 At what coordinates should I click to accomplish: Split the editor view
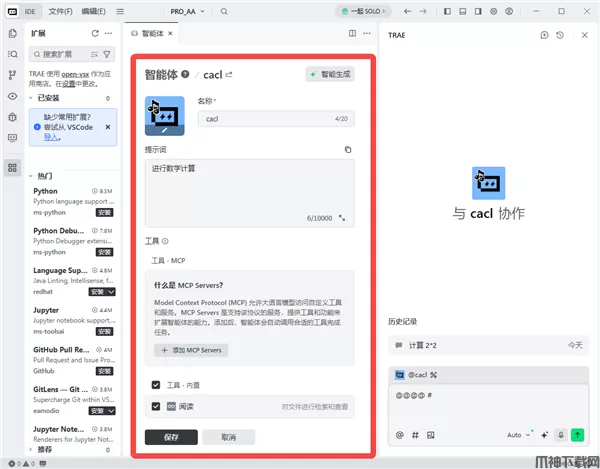click(x=352, y=33)
